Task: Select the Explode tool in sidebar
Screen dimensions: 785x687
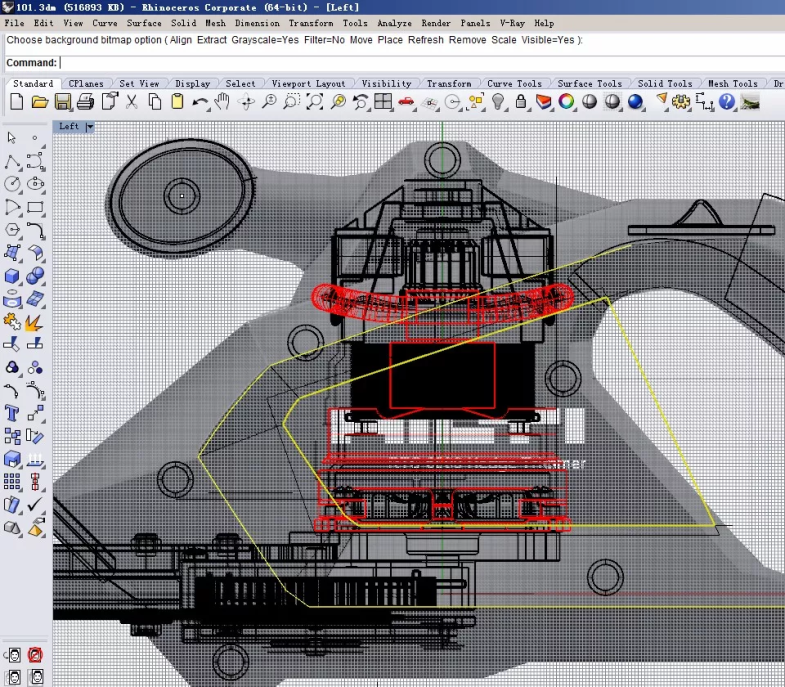Action: click(34, 322)
